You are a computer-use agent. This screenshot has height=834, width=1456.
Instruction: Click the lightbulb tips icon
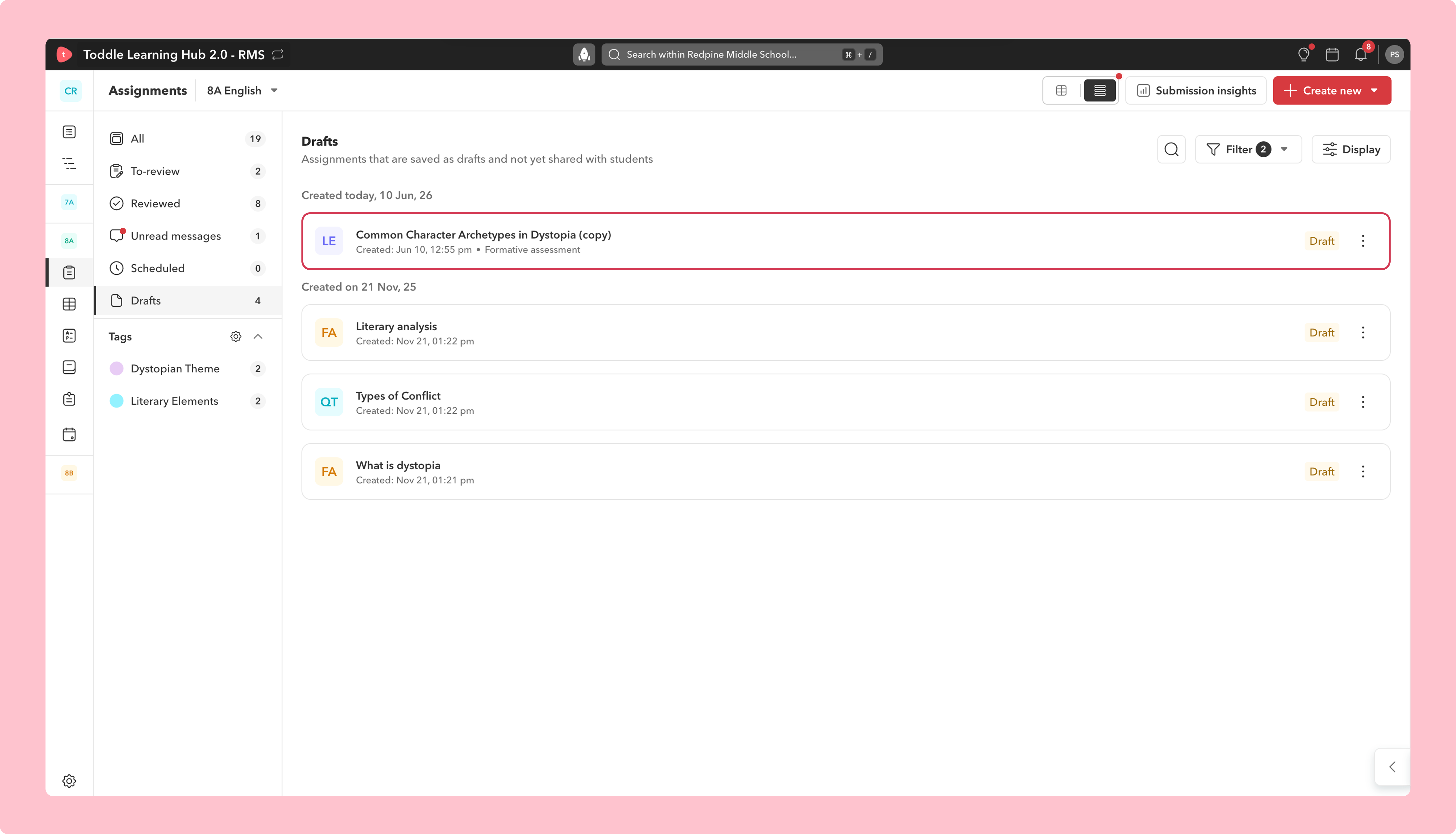coord(1304,54)
